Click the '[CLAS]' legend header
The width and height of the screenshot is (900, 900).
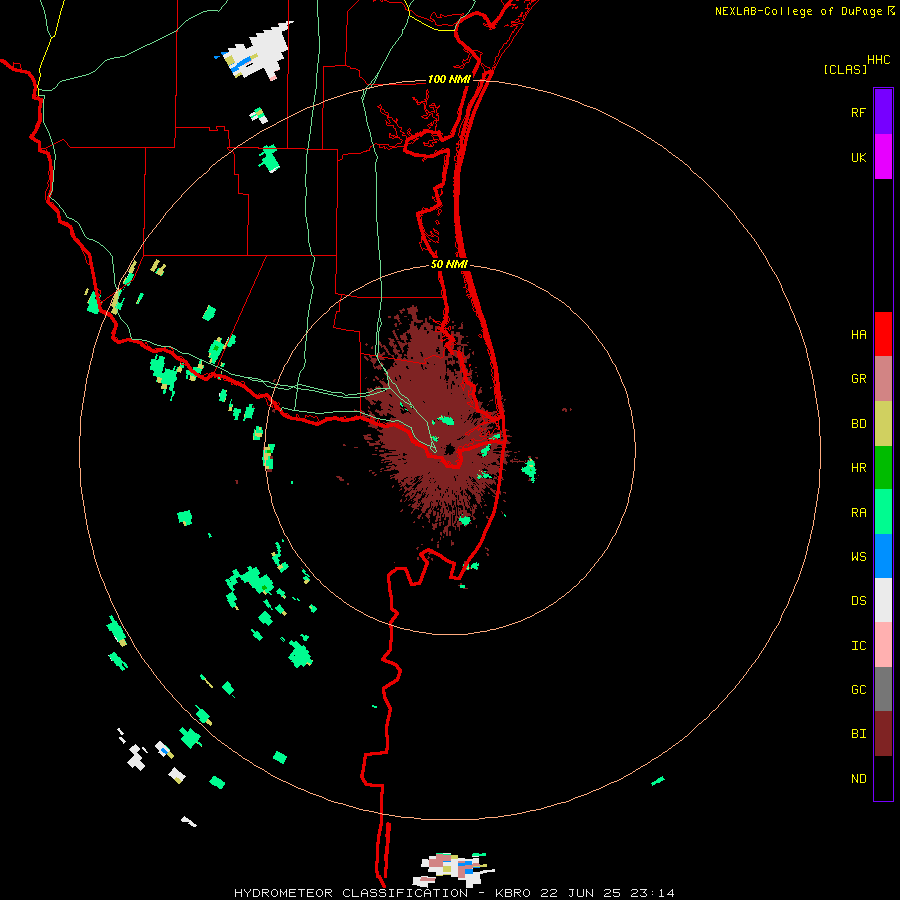tap(845, 69)
